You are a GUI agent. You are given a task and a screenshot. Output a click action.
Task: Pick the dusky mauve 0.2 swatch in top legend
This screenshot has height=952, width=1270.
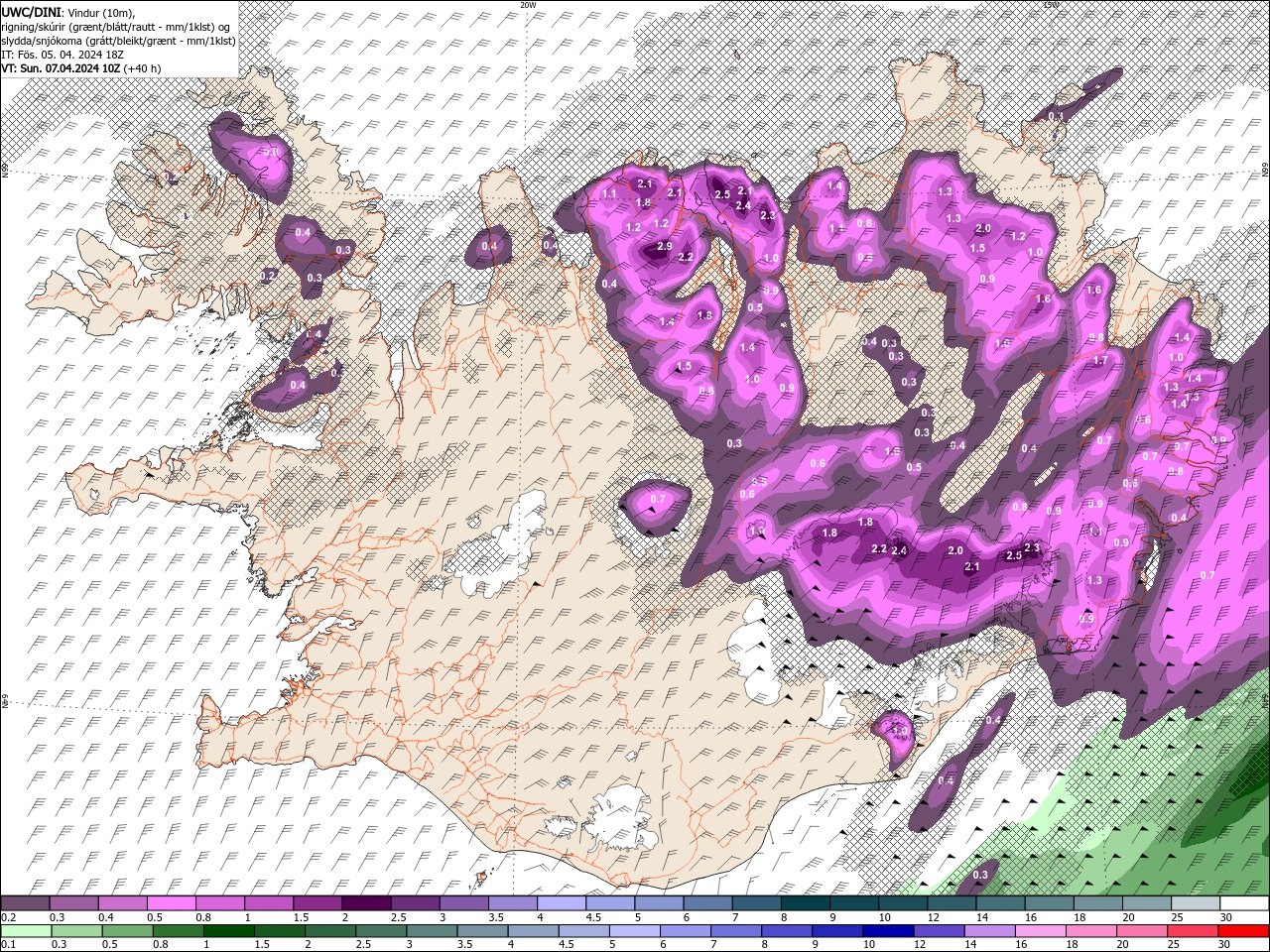pos(25,903)
